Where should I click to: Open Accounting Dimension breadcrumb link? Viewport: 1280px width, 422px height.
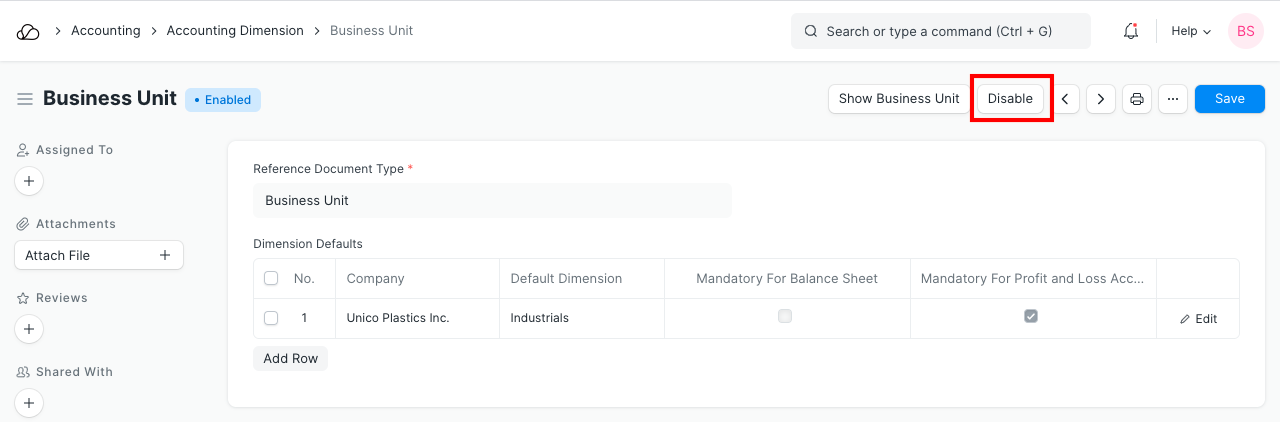click(235, 31)
